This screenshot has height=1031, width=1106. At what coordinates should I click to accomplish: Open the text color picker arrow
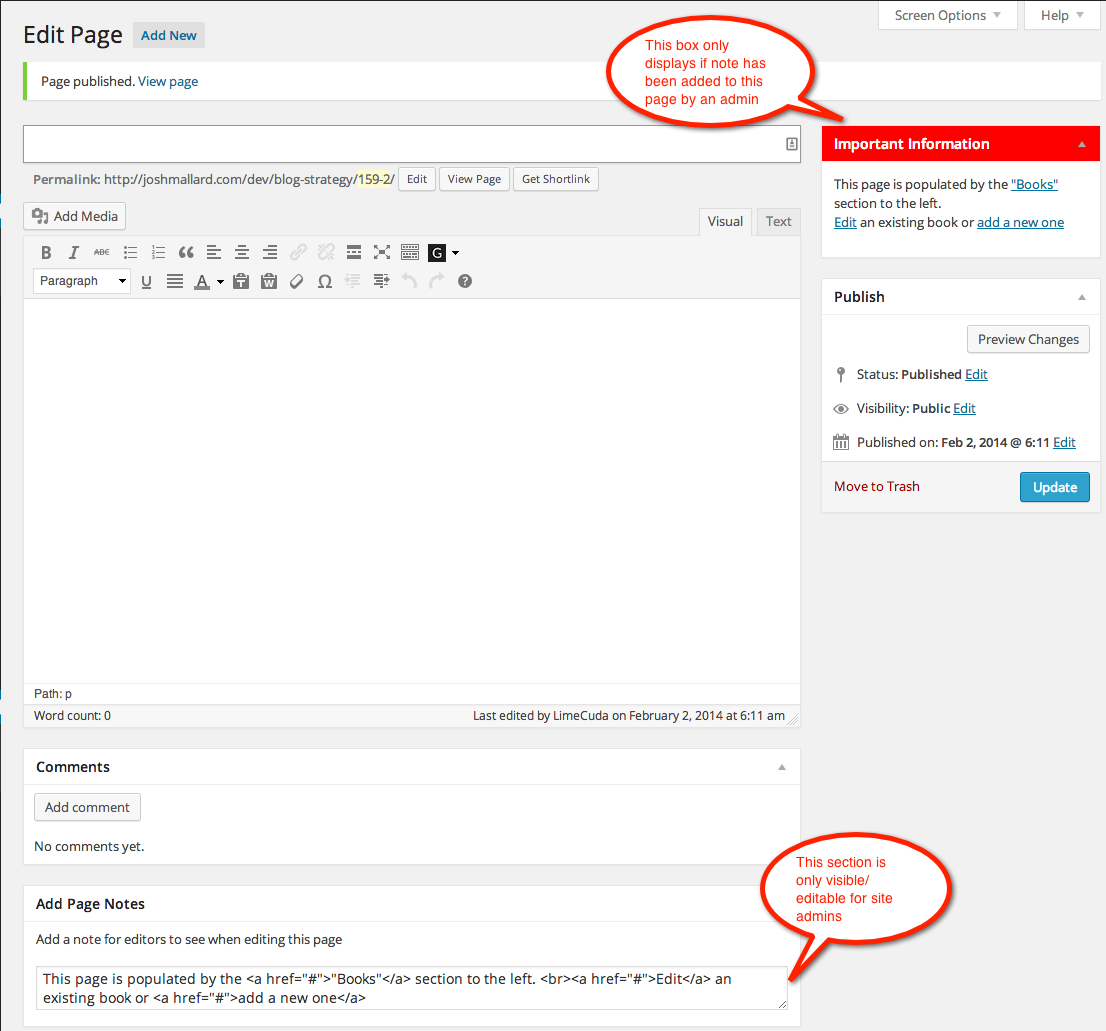point(220,281)
